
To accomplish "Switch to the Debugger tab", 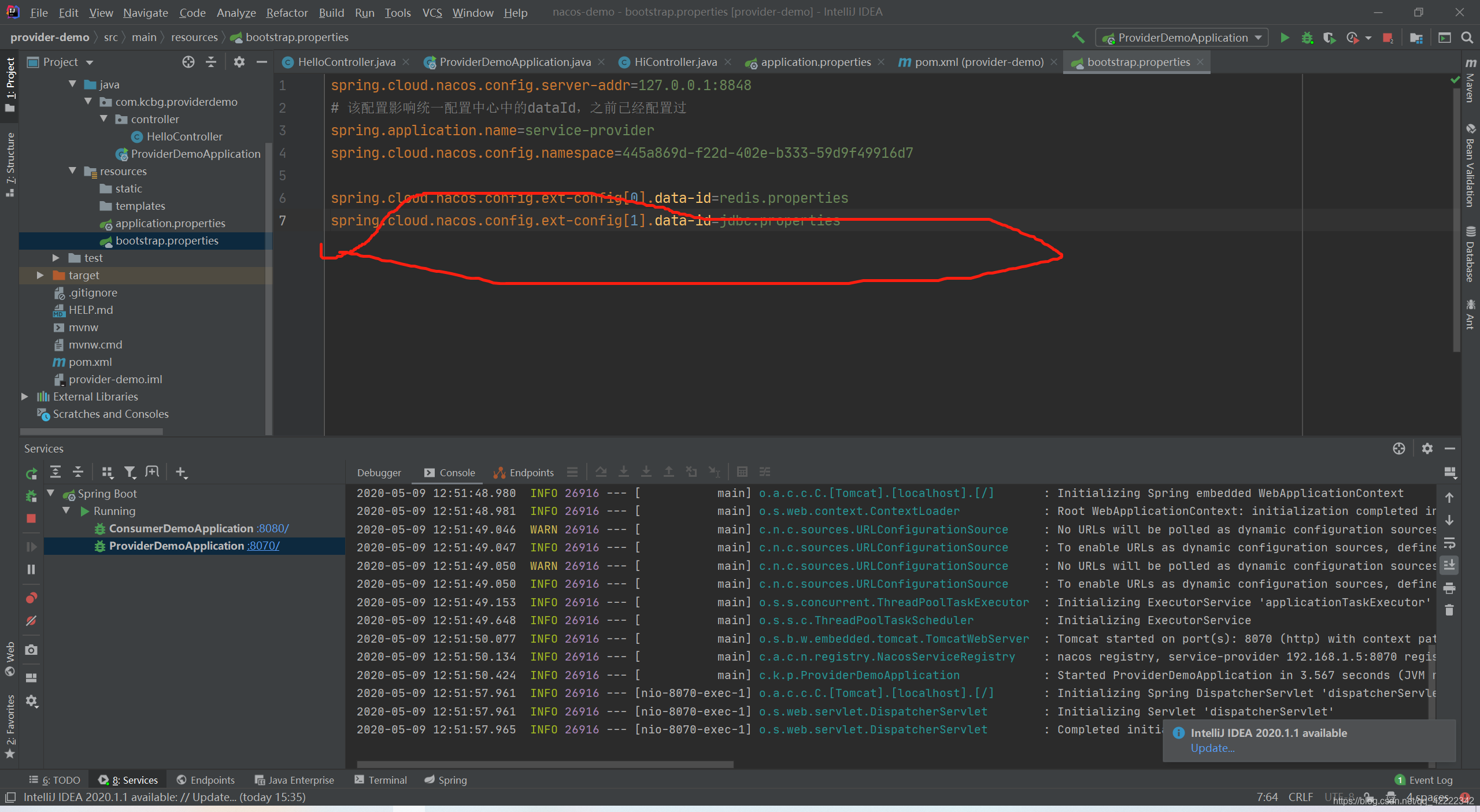I will [379, 473].
